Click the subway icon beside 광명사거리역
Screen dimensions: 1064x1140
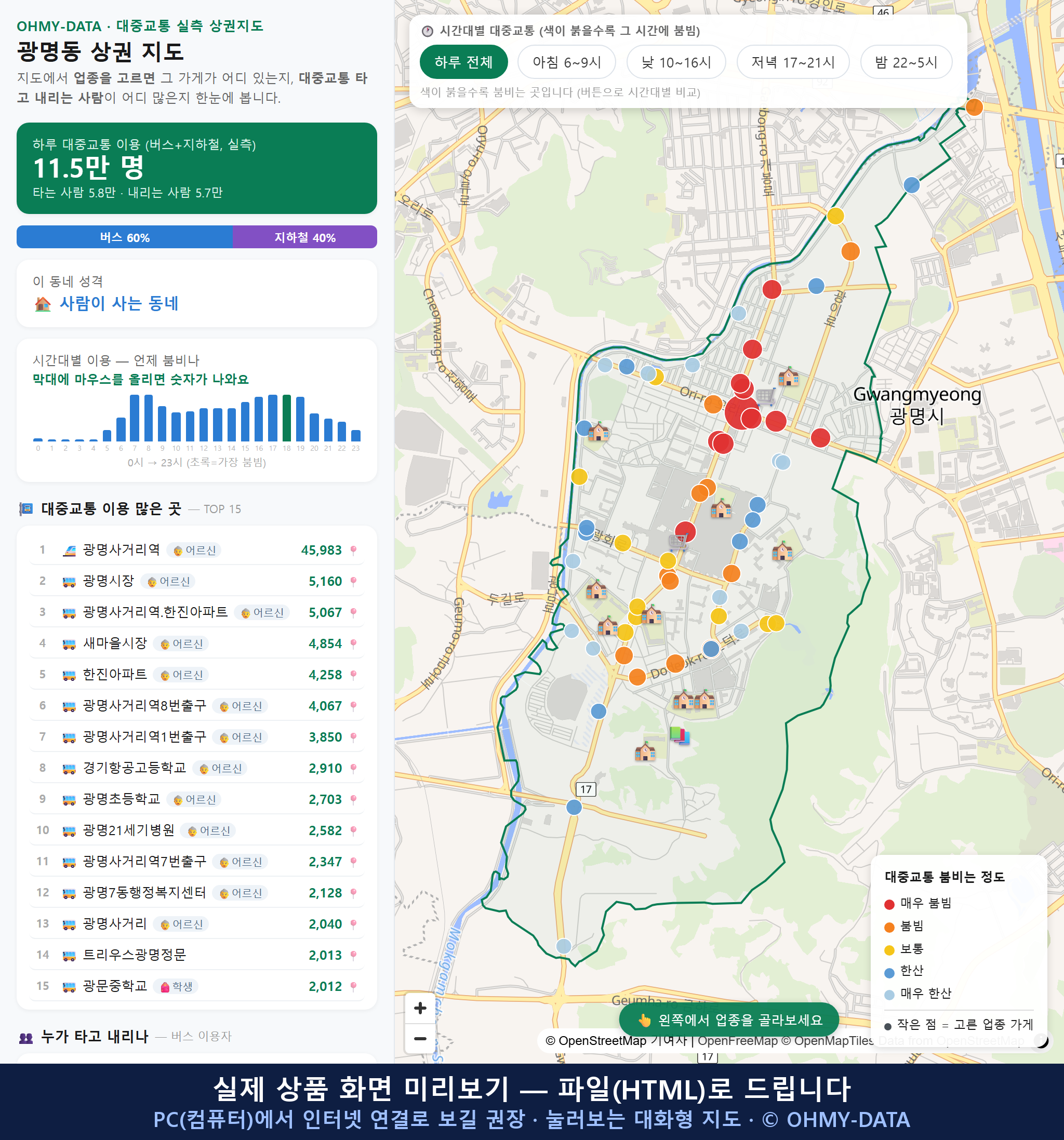point(69,551)
